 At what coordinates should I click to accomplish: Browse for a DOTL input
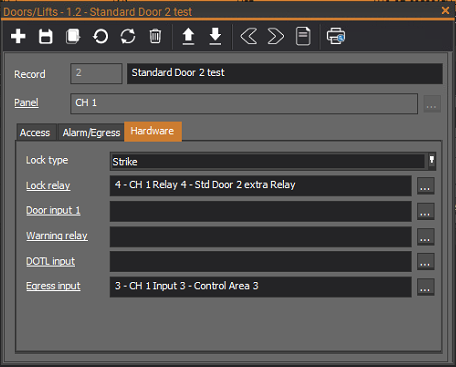(x=426, y=262)
